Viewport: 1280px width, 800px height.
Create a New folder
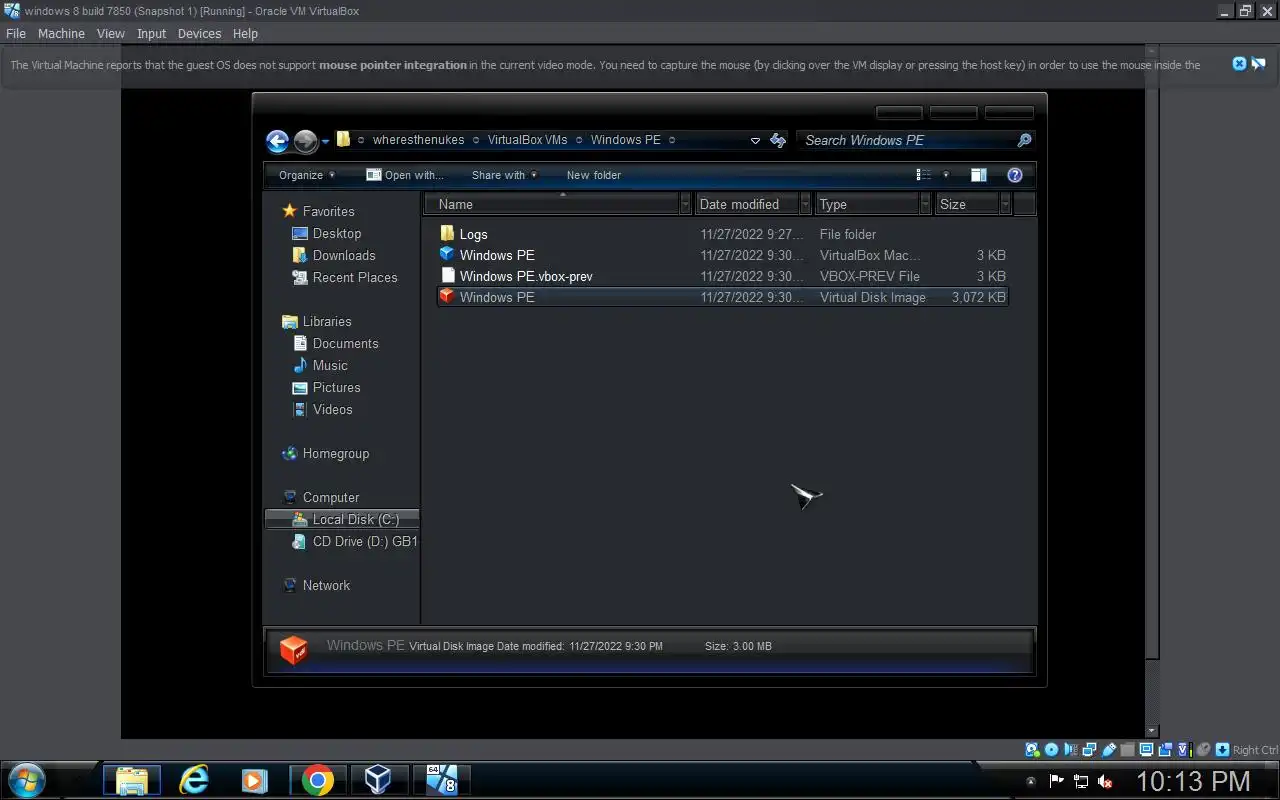point(594,175)
